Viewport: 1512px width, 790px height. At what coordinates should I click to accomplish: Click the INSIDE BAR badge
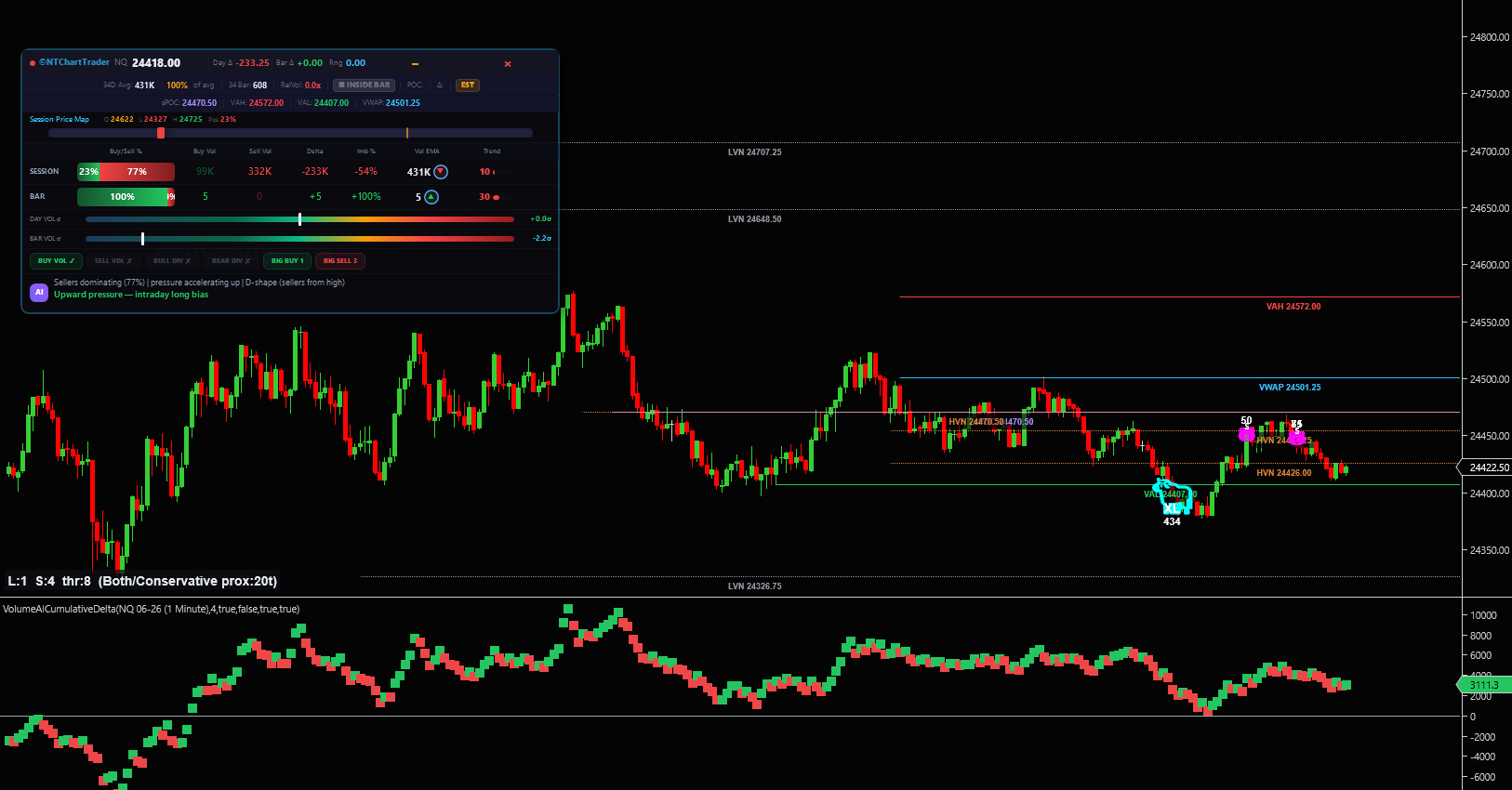coord(365,85)
